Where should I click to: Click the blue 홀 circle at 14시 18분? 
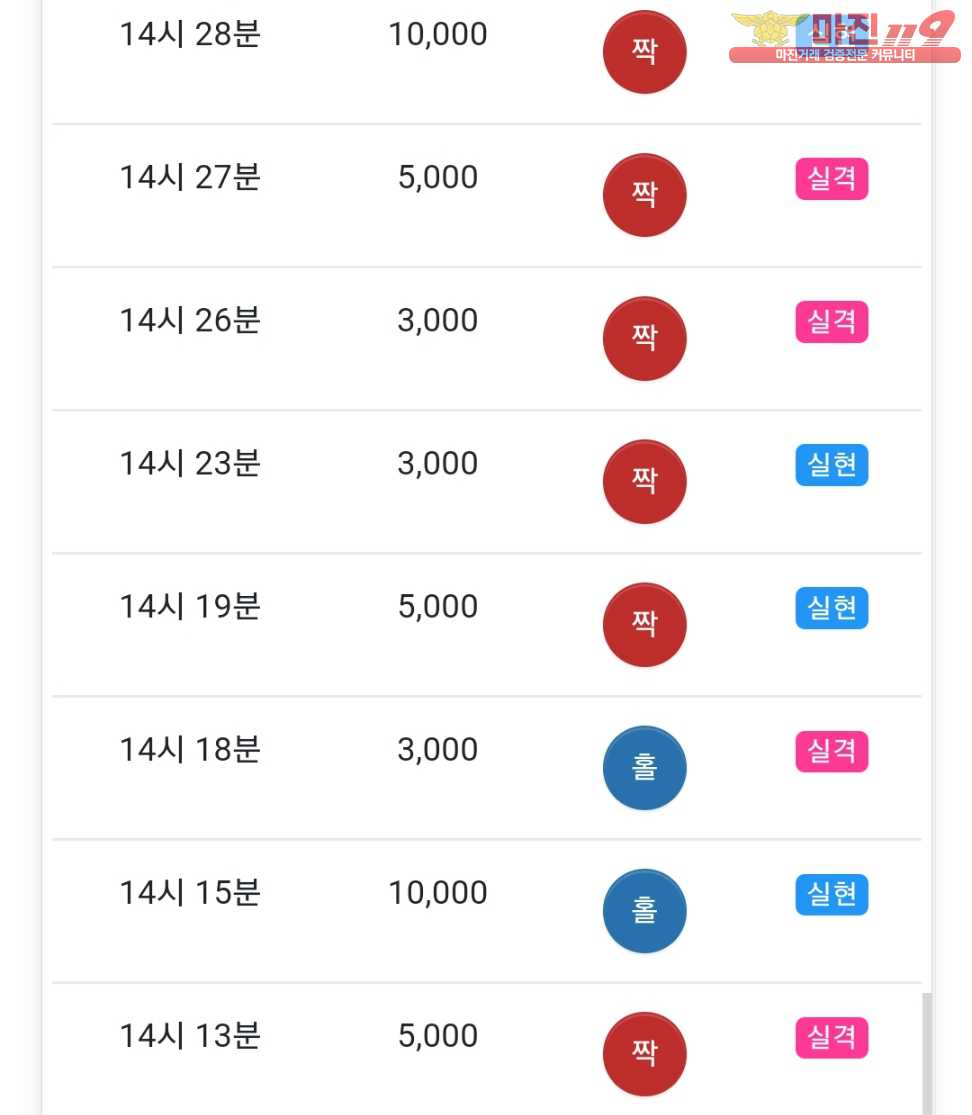point(645,768)
